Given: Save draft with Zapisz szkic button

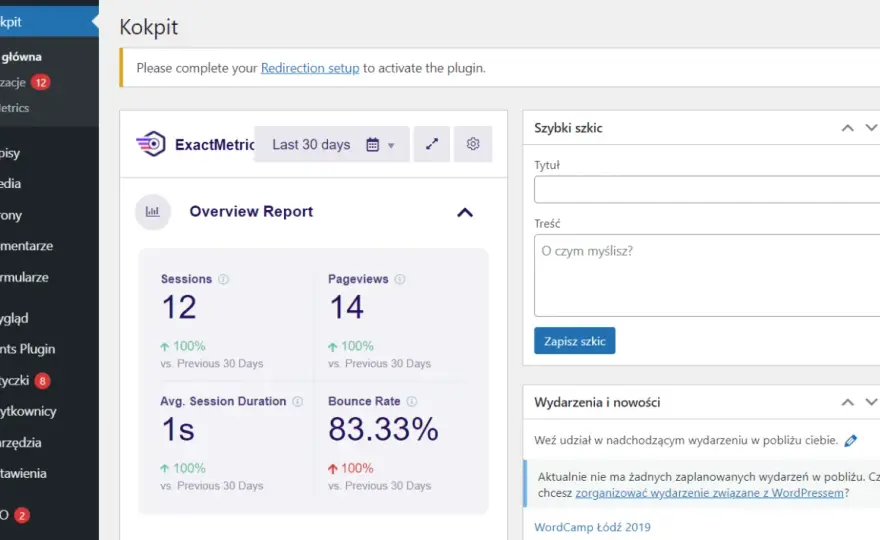Looking at the screenshot, I should 575,341.
